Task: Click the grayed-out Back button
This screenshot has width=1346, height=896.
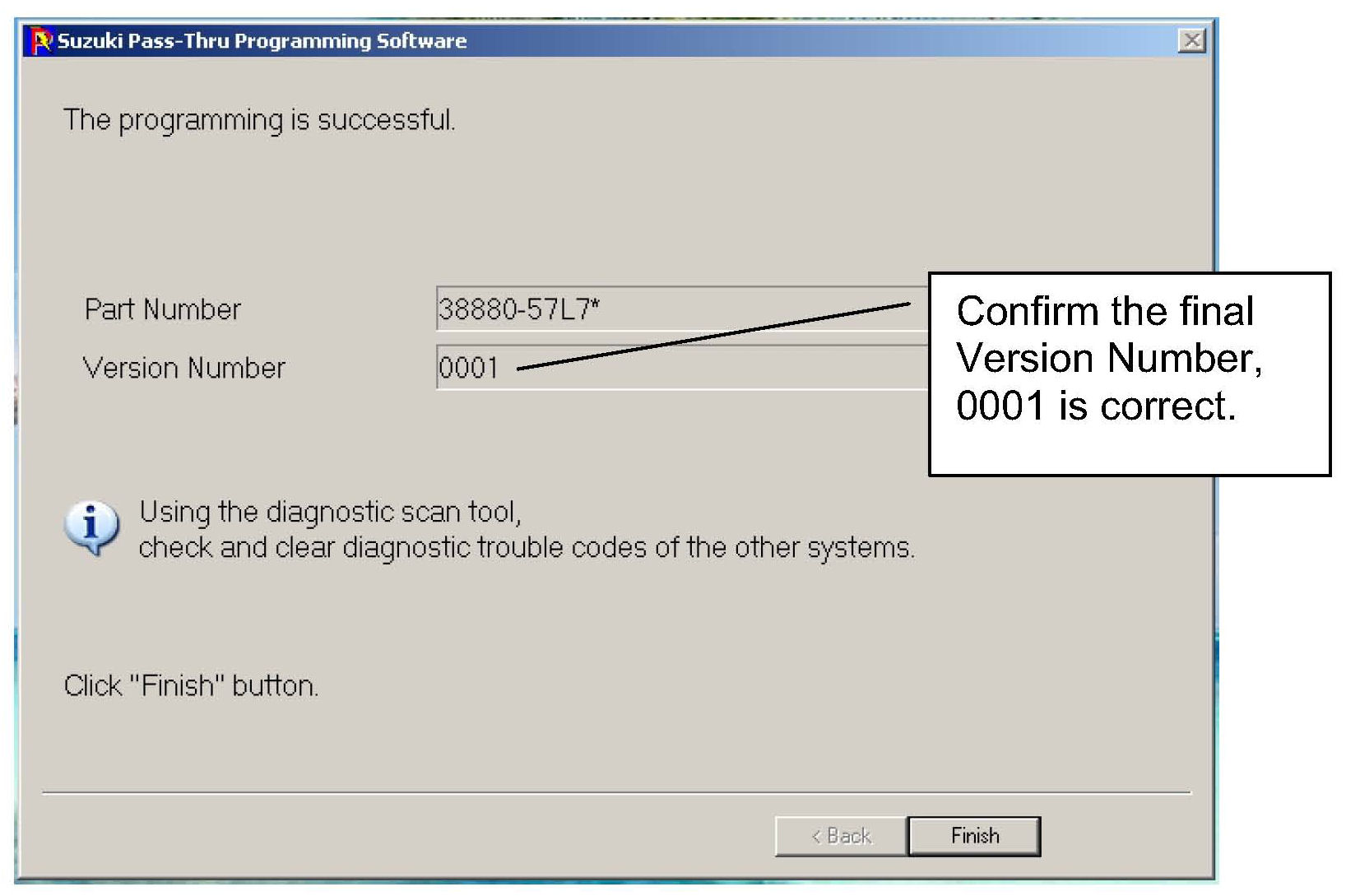Action: tap(840, 836)
